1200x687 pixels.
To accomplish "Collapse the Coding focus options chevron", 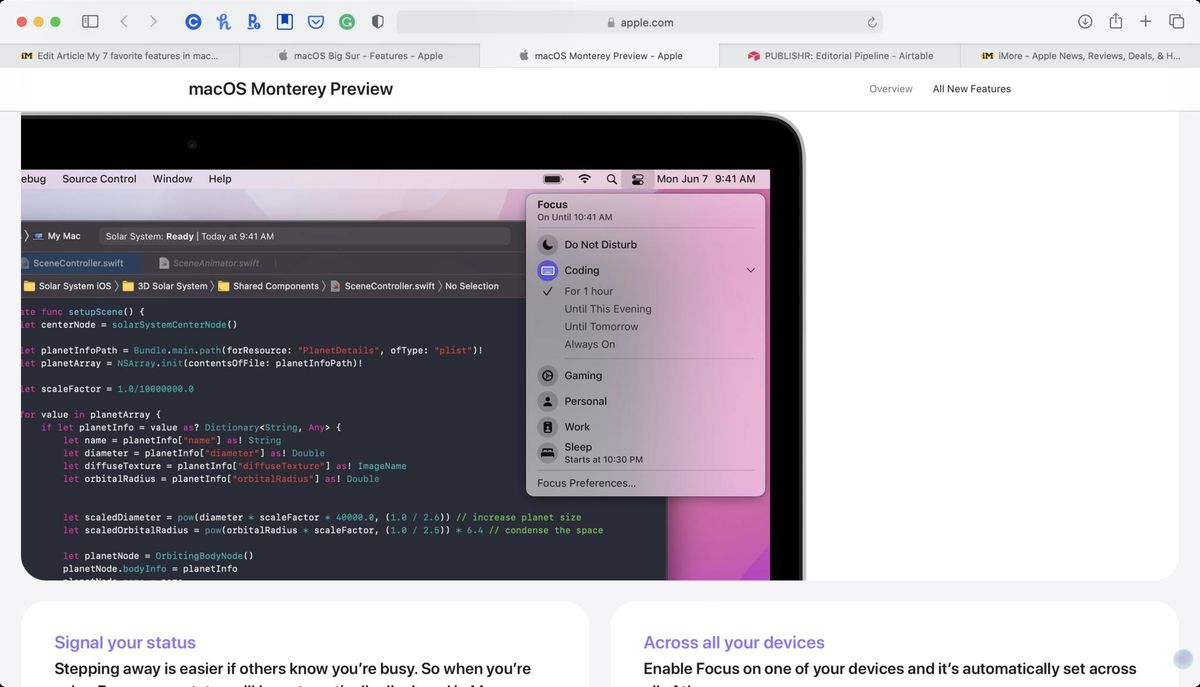I will (x=750, y=270).
